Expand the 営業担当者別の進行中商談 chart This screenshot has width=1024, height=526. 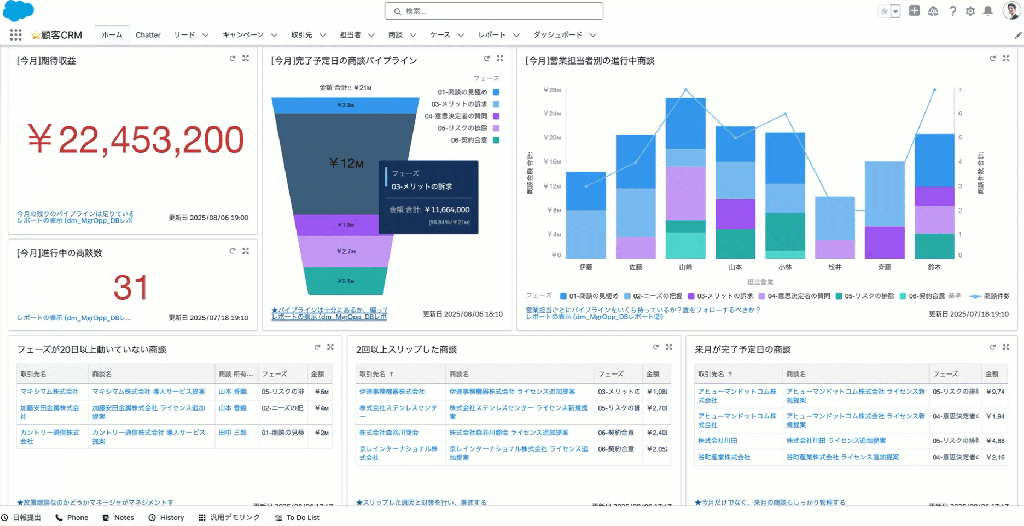[x=1008, y=59]
